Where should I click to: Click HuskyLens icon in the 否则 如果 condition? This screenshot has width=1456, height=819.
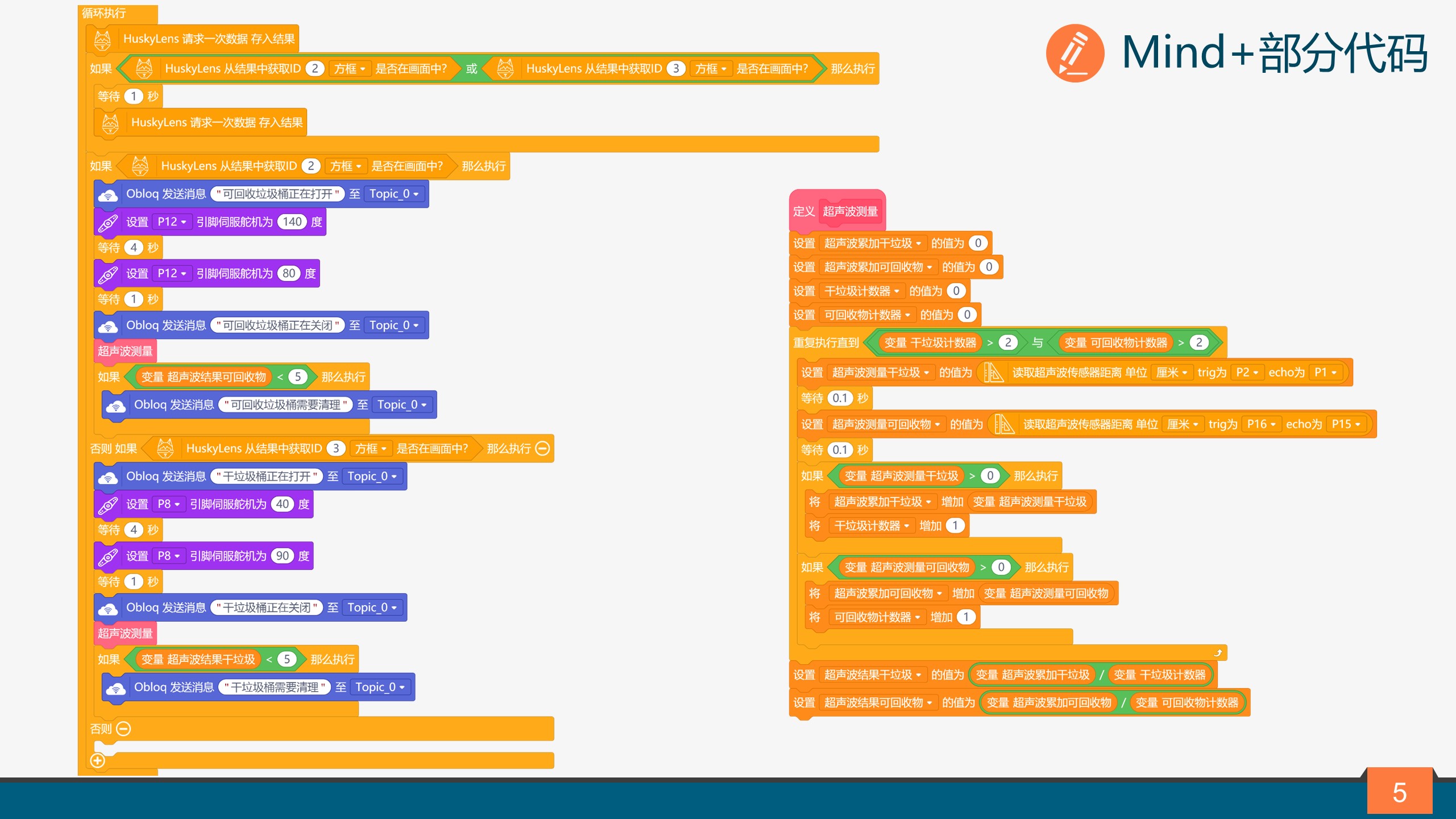point(165,449)
